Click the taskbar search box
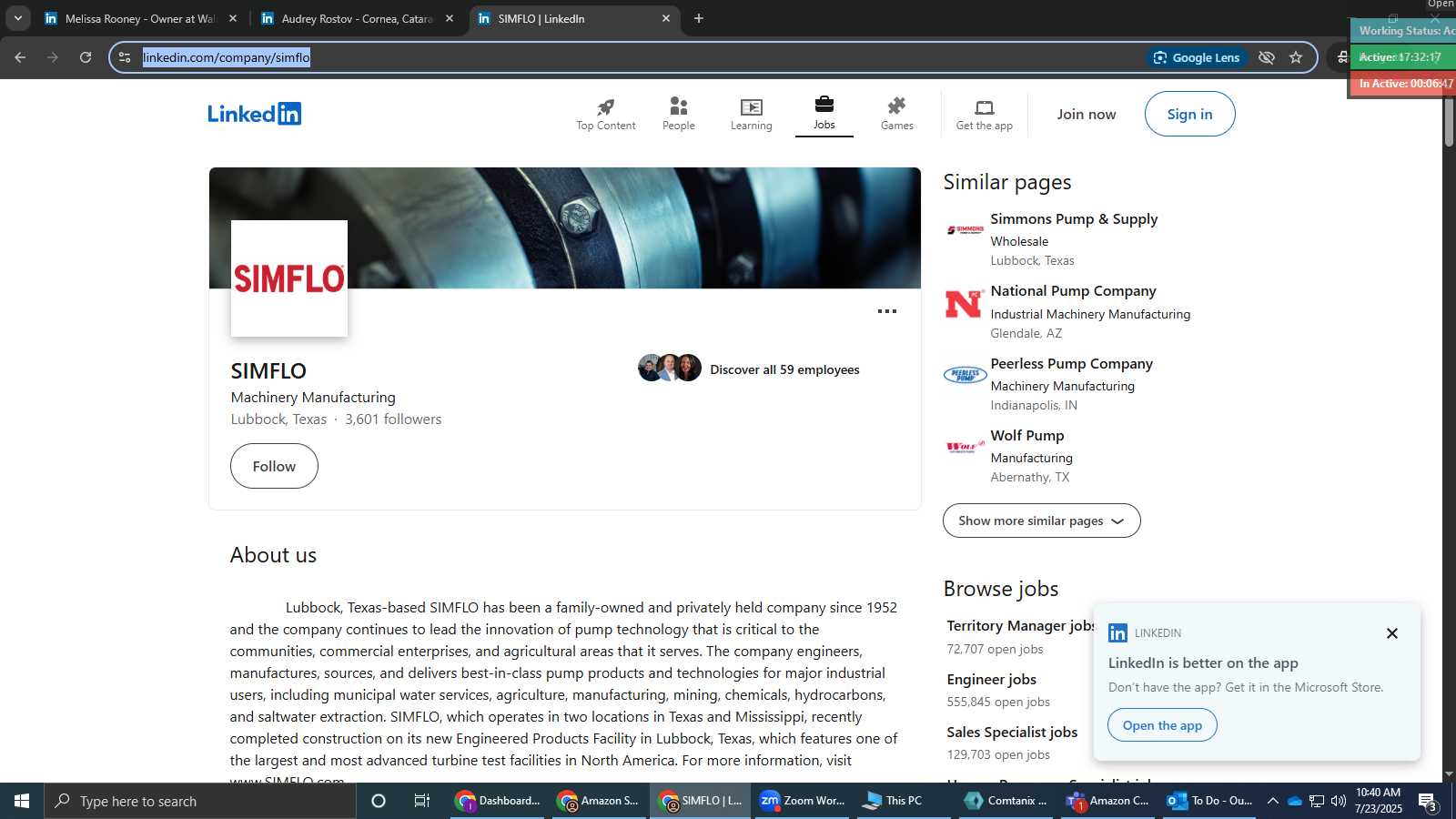Screen dimensions: 1456x819 200,801
